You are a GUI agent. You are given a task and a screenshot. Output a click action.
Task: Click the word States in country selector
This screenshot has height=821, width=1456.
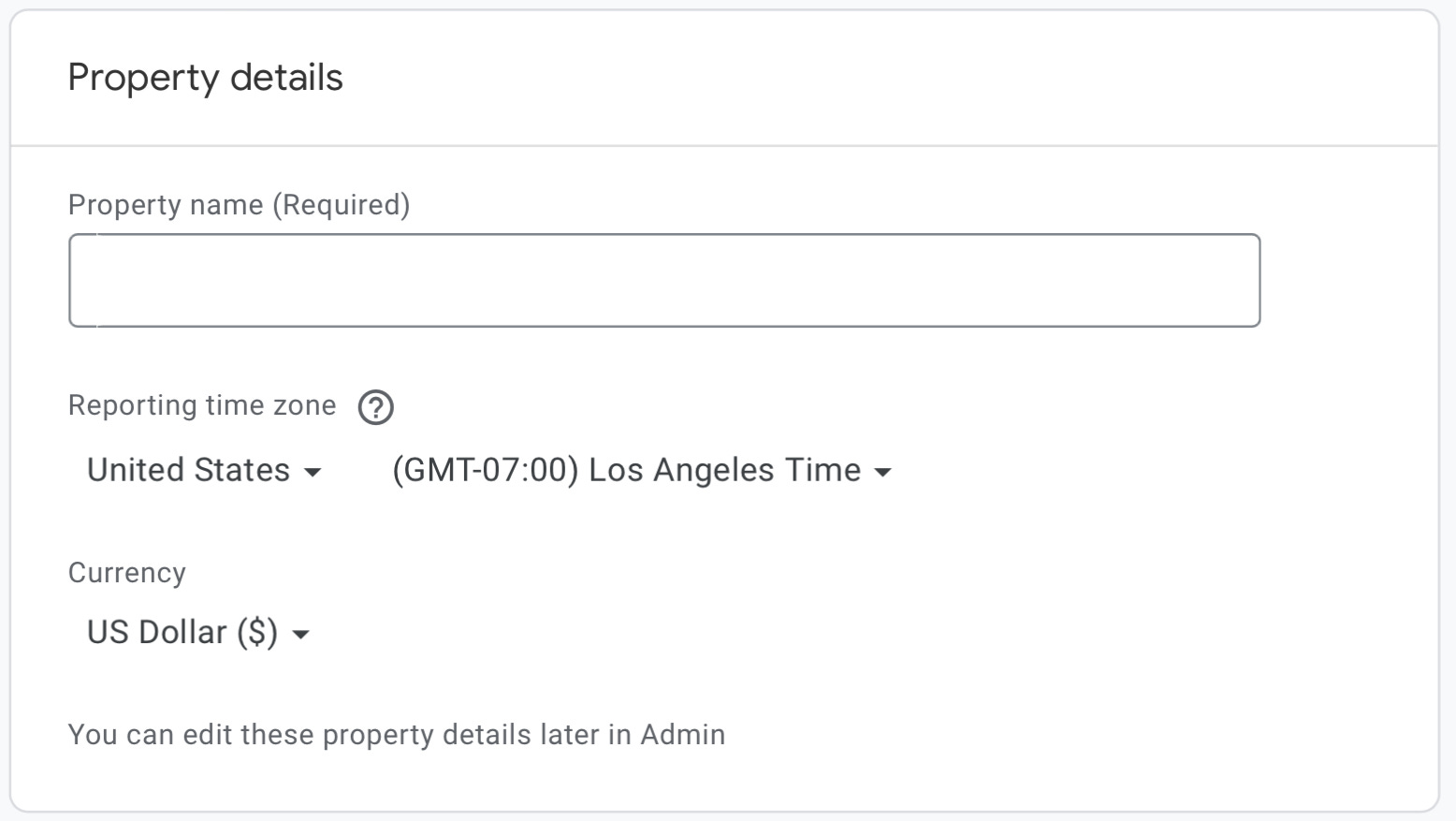[x=241, y=470]
